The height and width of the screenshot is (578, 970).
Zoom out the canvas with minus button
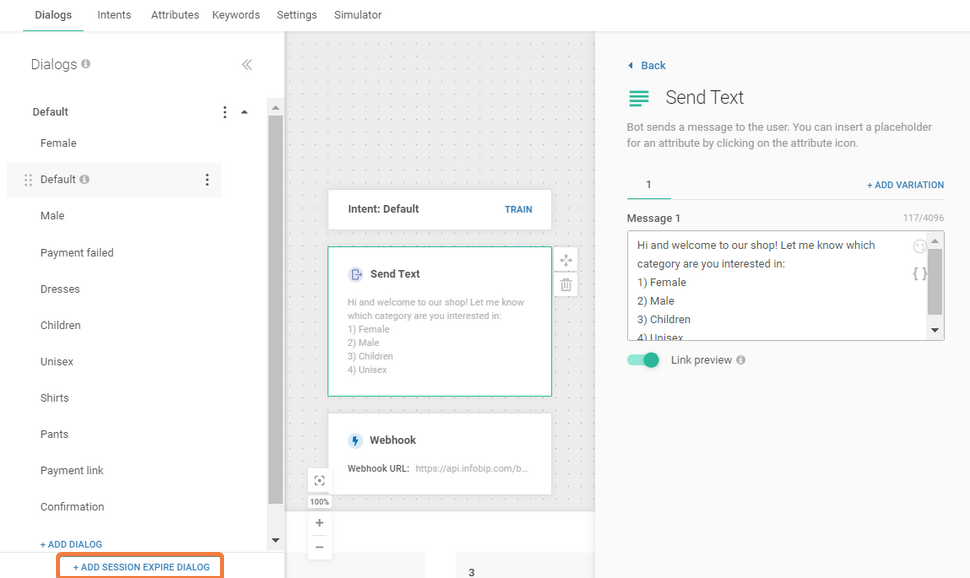pos(319,547)
